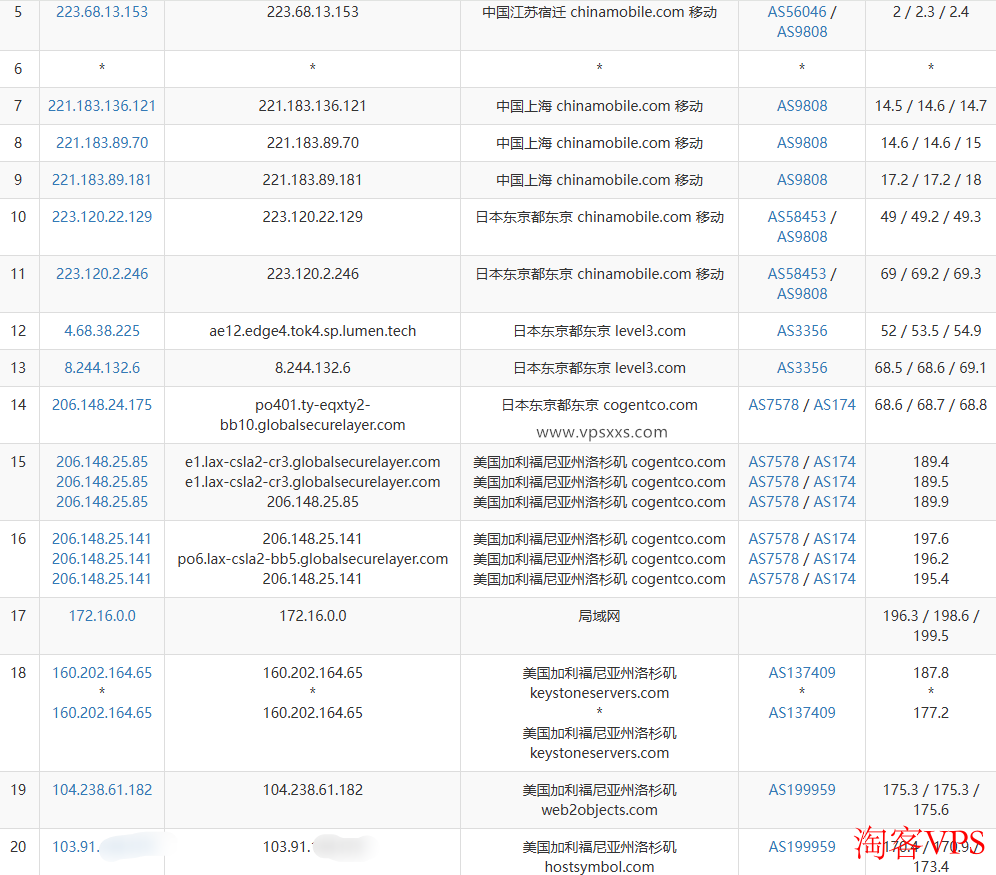
Task: Open the blue 104.238.61.182 IP link
Action: [102, 790]
